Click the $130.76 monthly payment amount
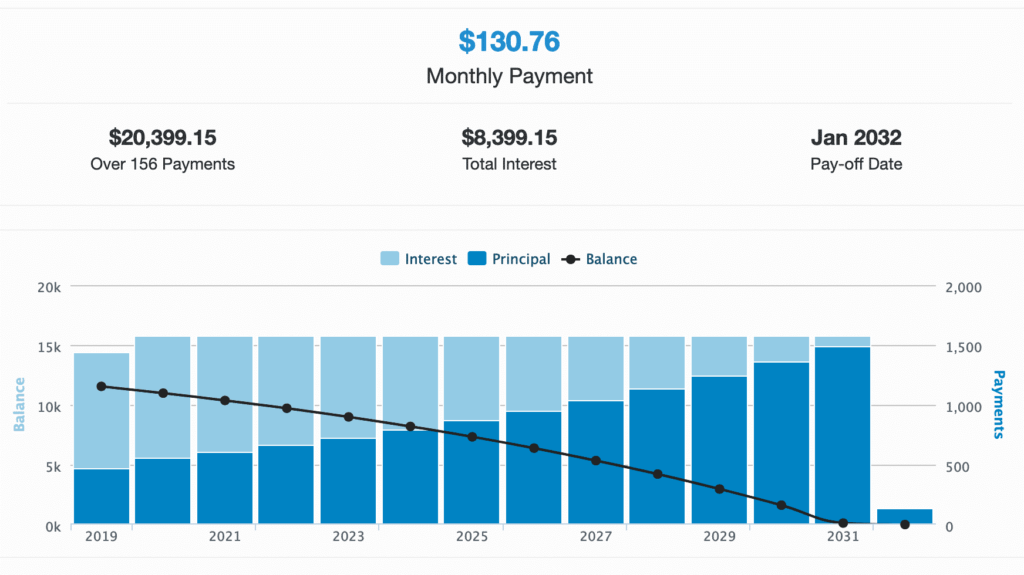Viewport: 1024px width, 575px height. (509, 41)
